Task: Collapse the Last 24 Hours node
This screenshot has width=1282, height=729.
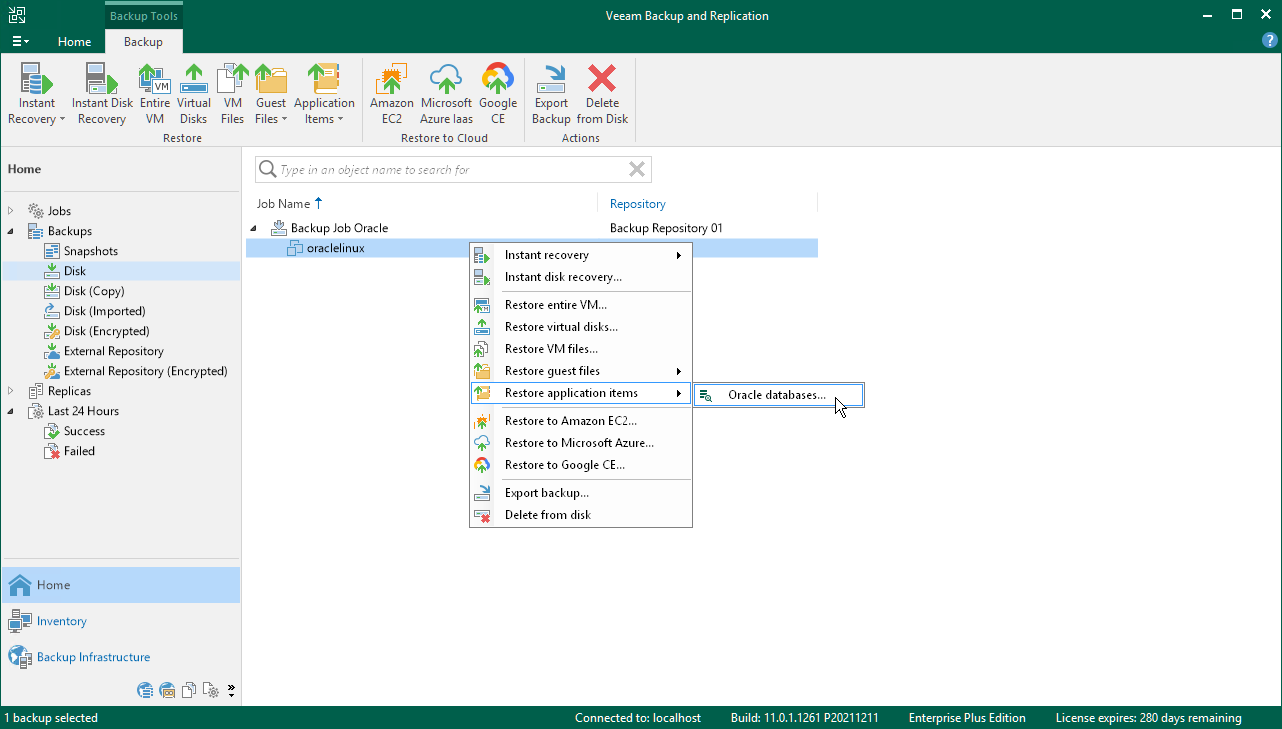Action: [x=11, y=411]
